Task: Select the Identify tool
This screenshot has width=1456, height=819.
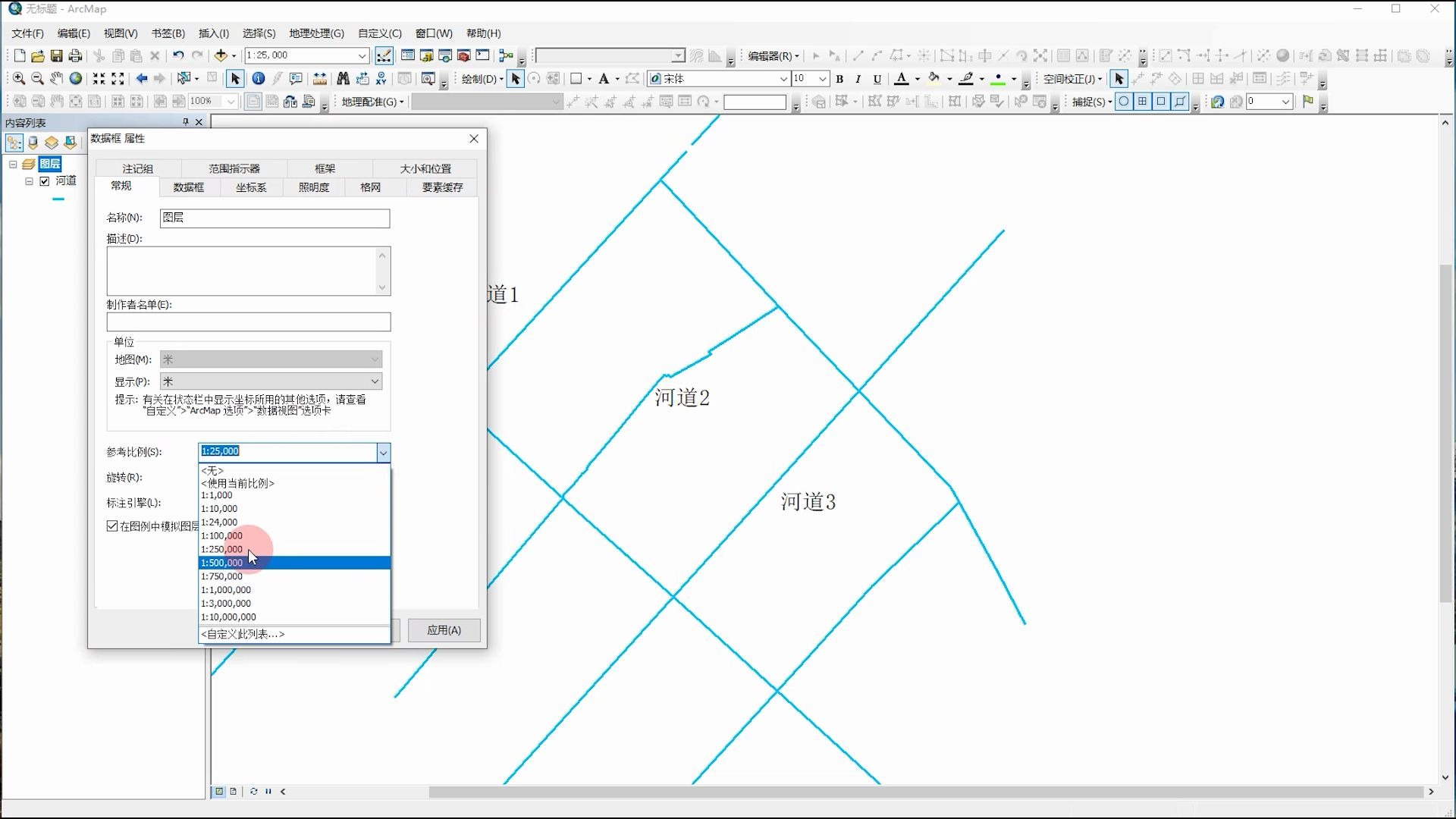Action: [x=259, y=79]
